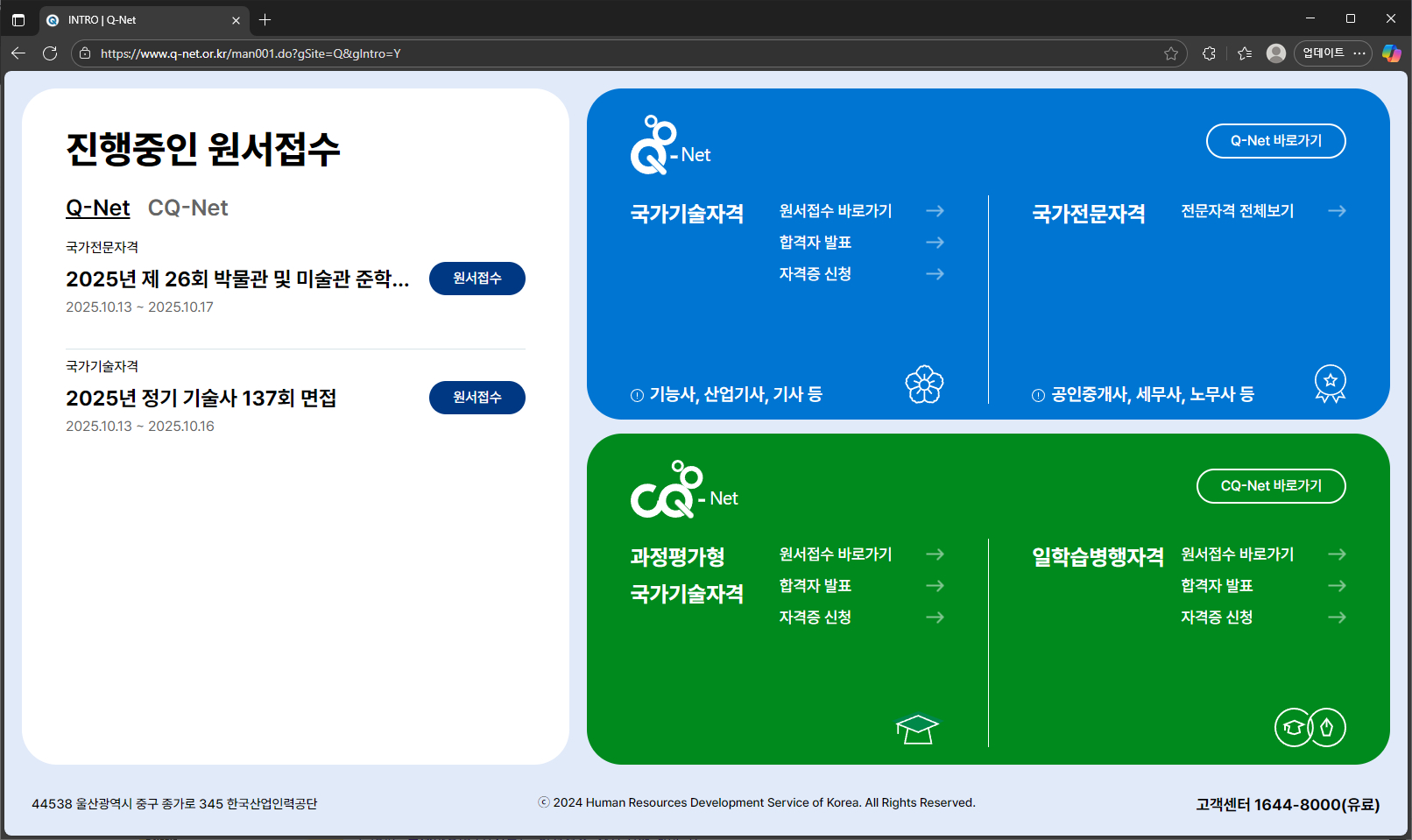This screenshot has height=840, width=1412.
Task: Click 원서접수 button for 기술사 137회 면접
Action: pyautogui.click(x=477, y=398)
